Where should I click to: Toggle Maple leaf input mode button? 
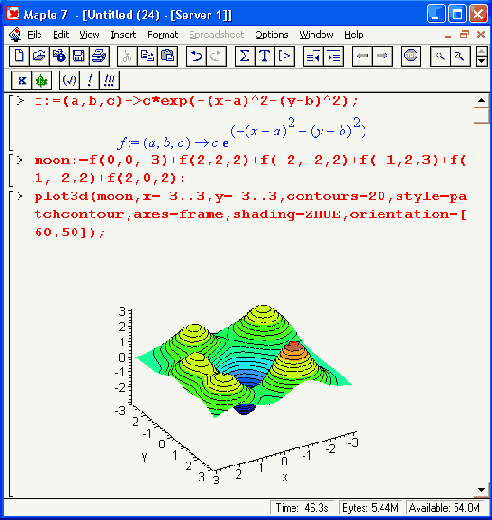click(x=42, y=80)
